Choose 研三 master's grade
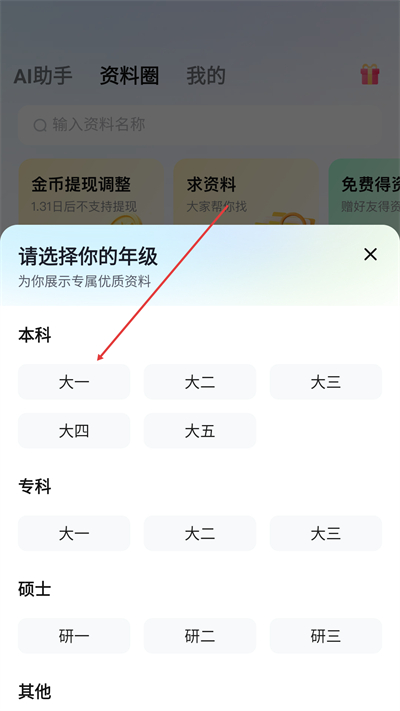Viewport: 400px width, 711px height. (326, 636)
